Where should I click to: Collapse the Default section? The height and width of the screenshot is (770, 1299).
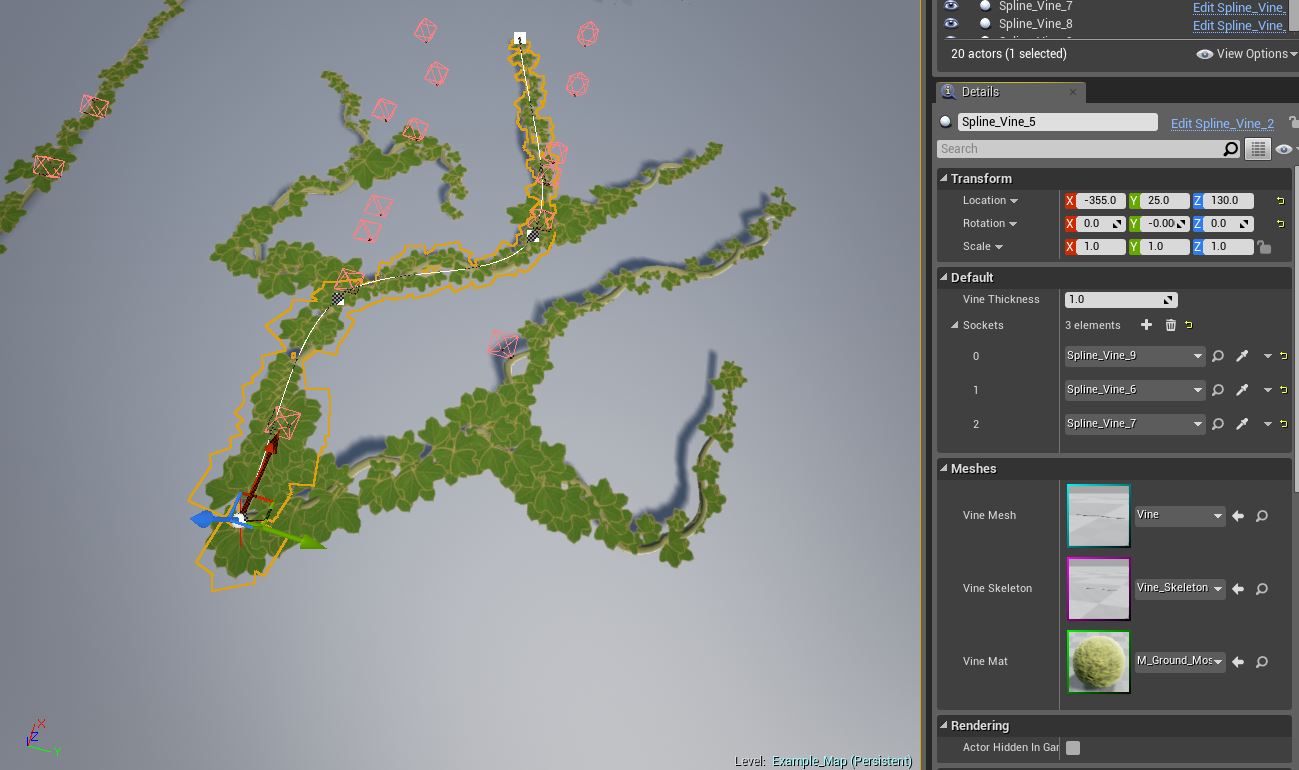point(944,277)
